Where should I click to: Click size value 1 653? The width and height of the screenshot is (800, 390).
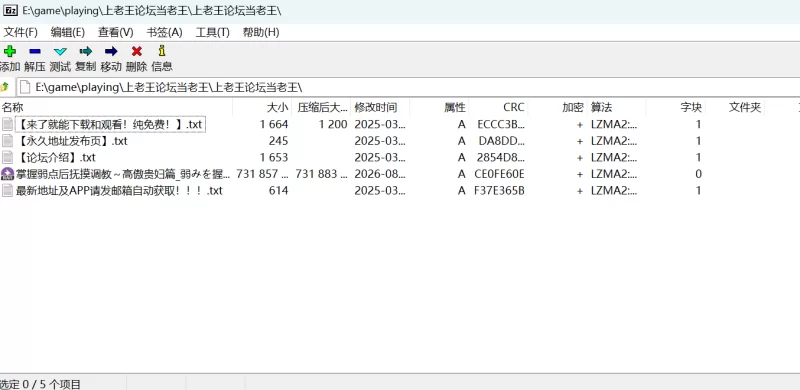273,157
